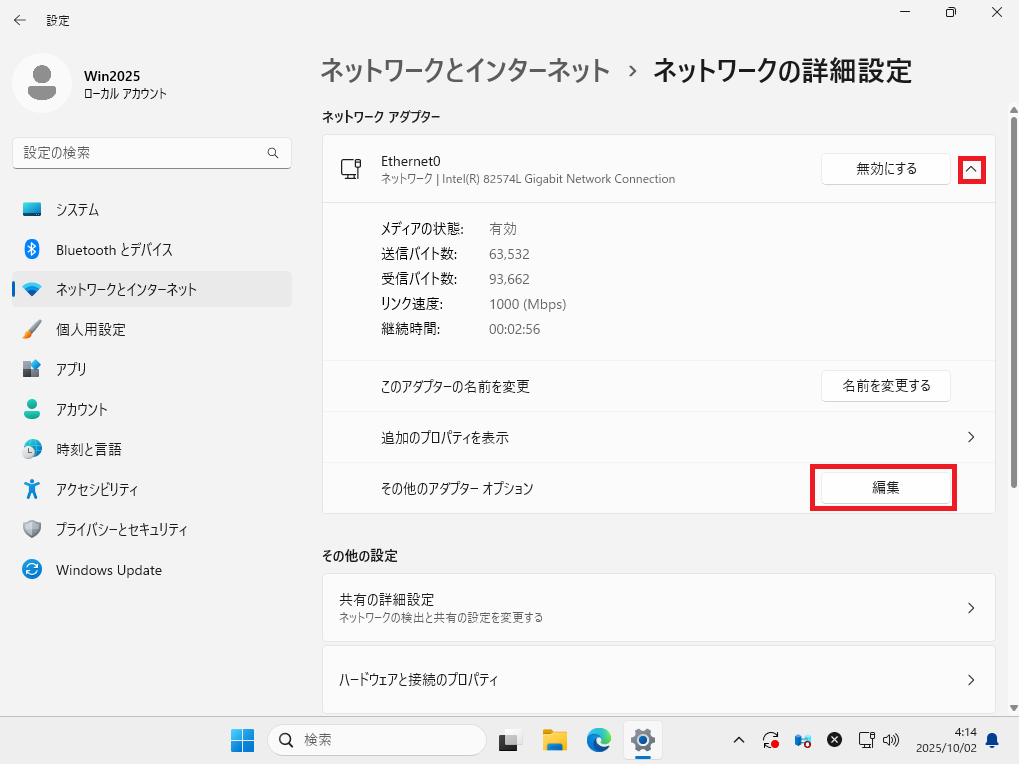This screenshot has height=764, width=1019.
Task: Open System settings from the sidebar
Action: pyautogui.click(x=77, y=210)
